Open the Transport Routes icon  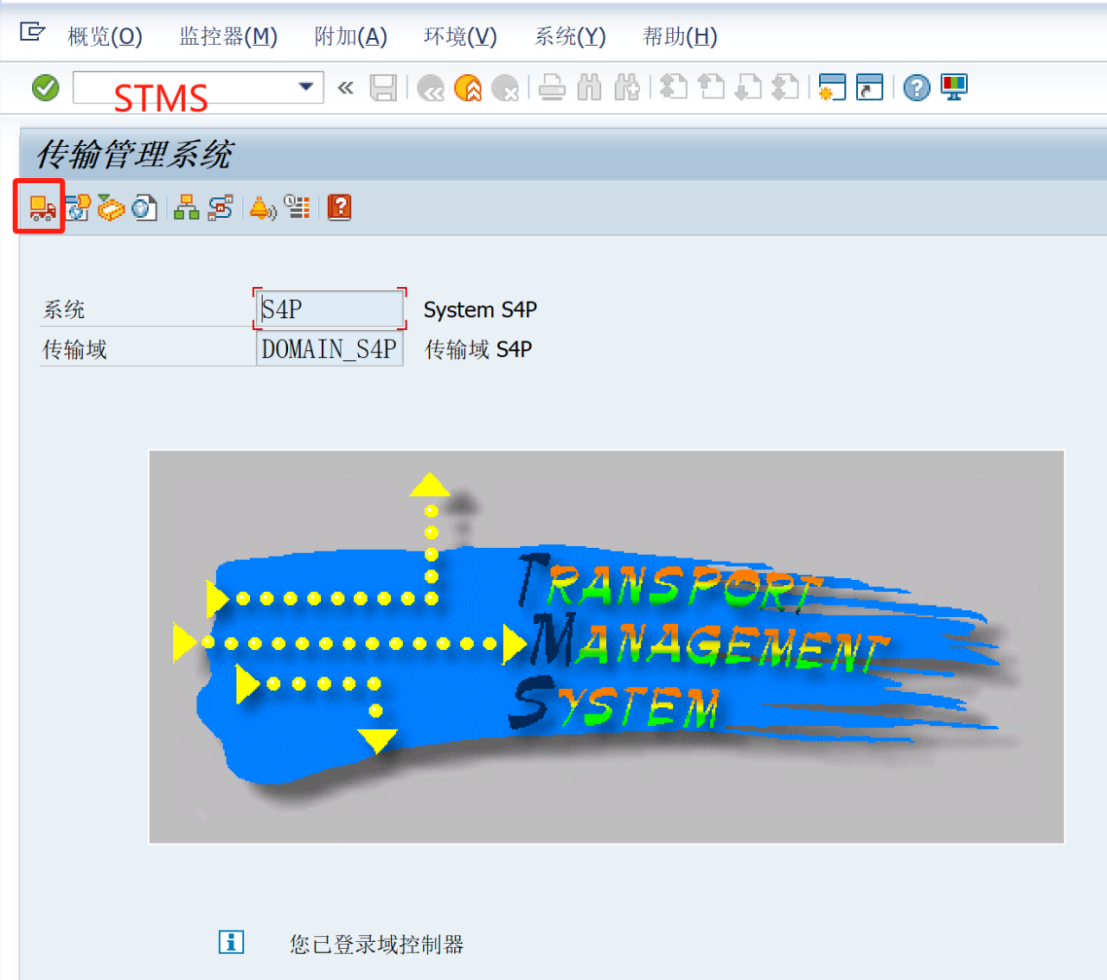pos(221,208)
